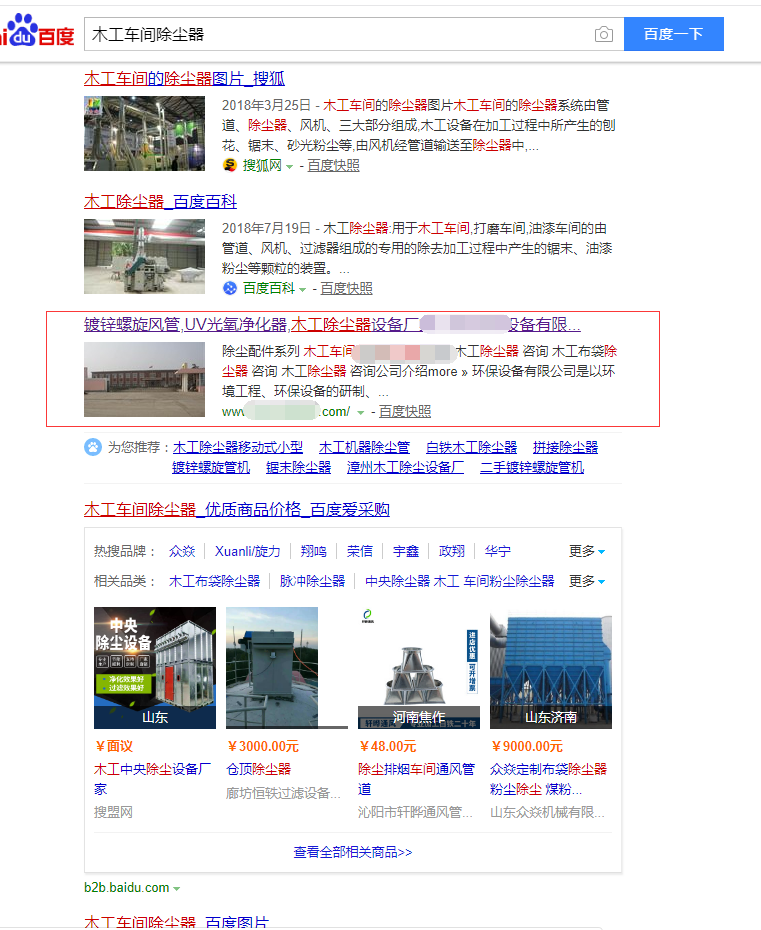Click the ¥9000.00元 price
761x930 pixels.
coord(527,746)
